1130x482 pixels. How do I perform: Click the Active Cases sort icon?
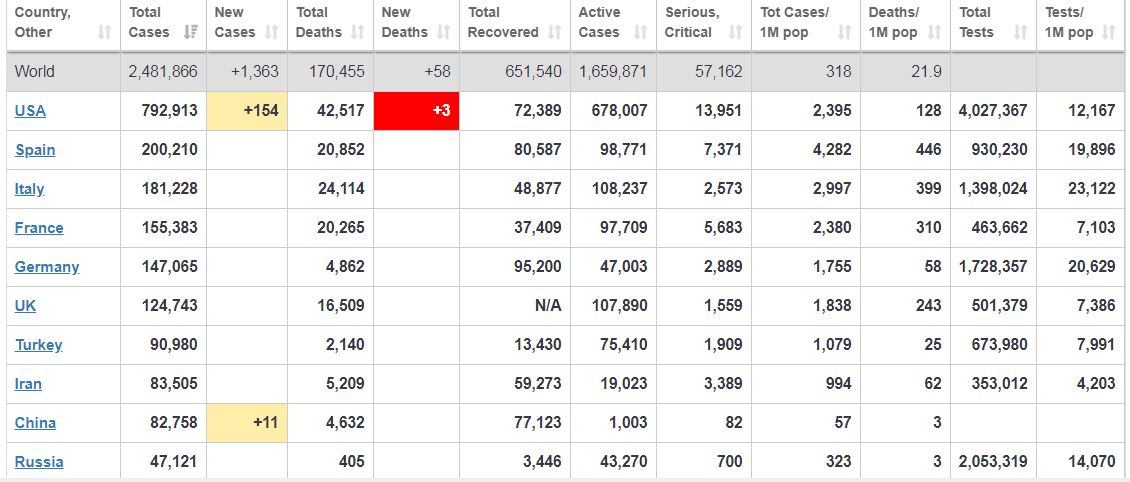point(640,33)
